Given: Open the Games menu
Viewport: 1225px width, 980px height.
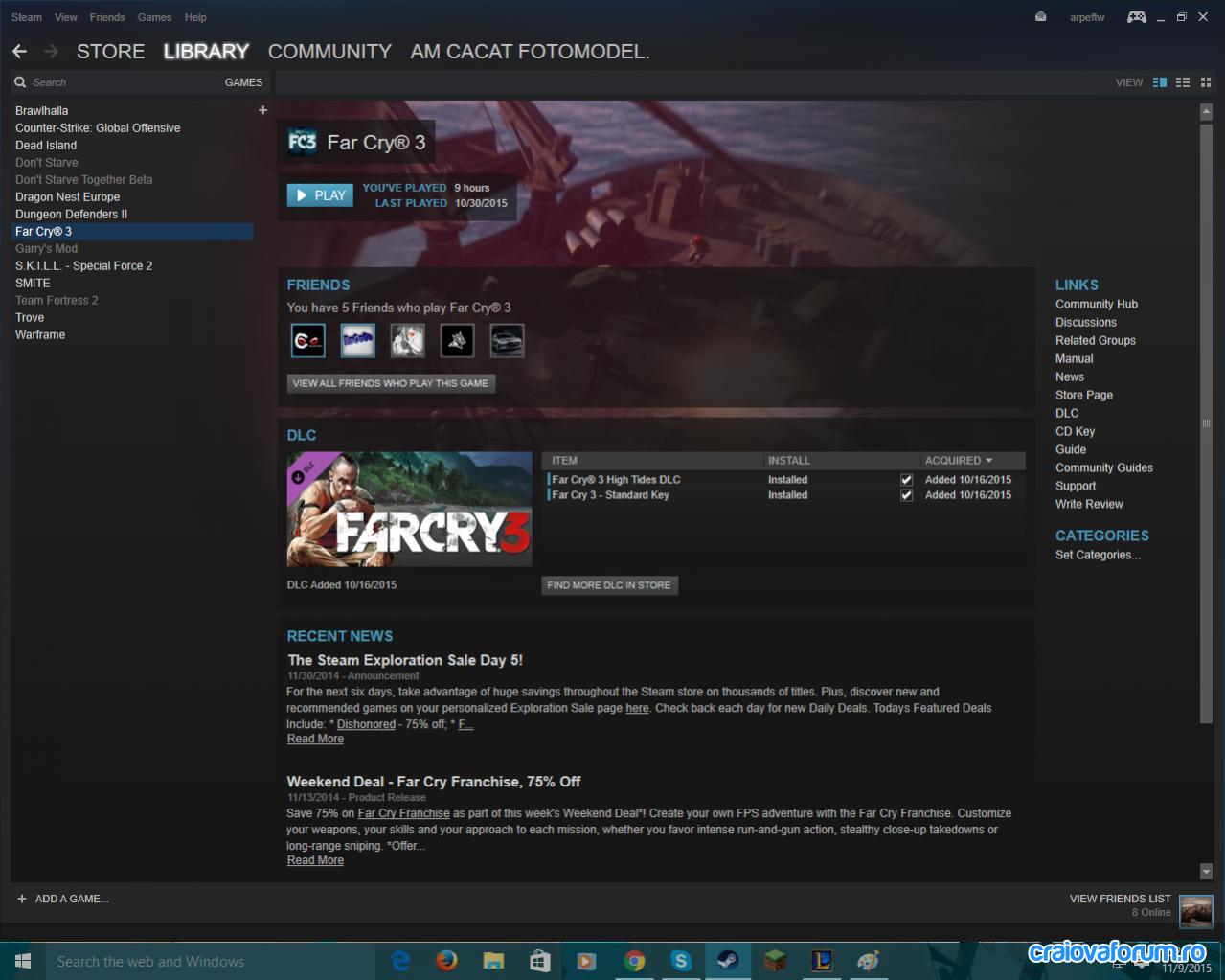Looking at the screenshot, I should [154, 17].
